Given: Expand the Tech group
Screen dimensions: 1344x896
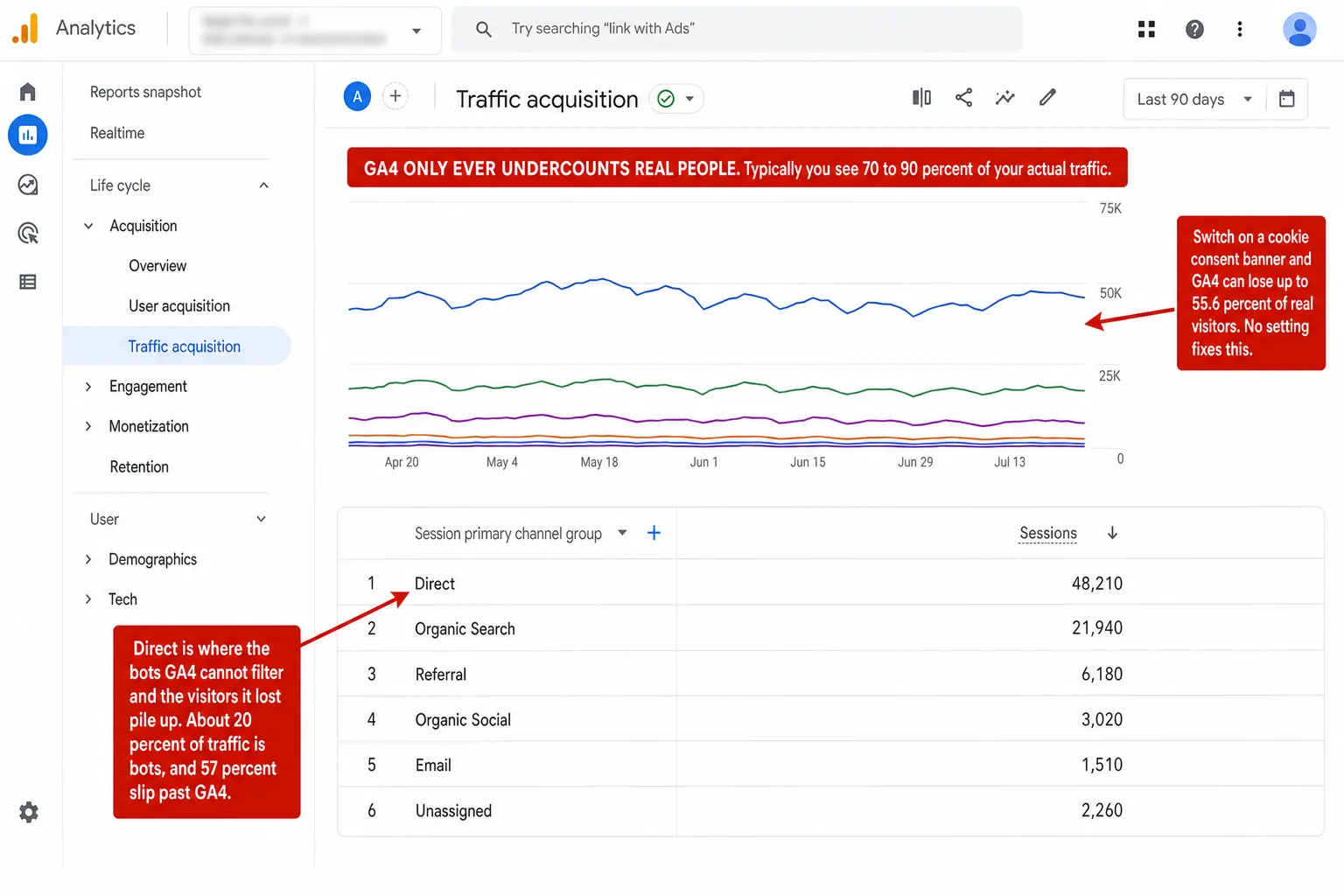Looking at the screenshot, I should (88, 599).
